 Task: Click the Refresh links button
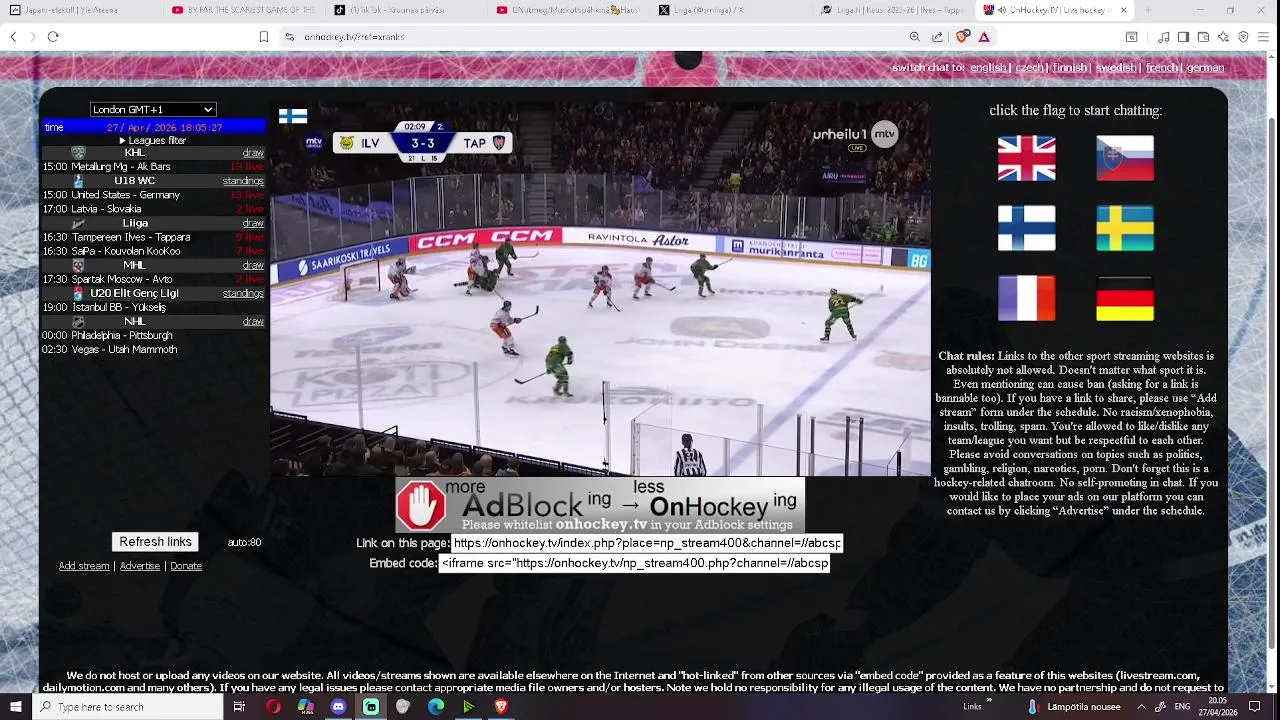(x=155, y=542)
